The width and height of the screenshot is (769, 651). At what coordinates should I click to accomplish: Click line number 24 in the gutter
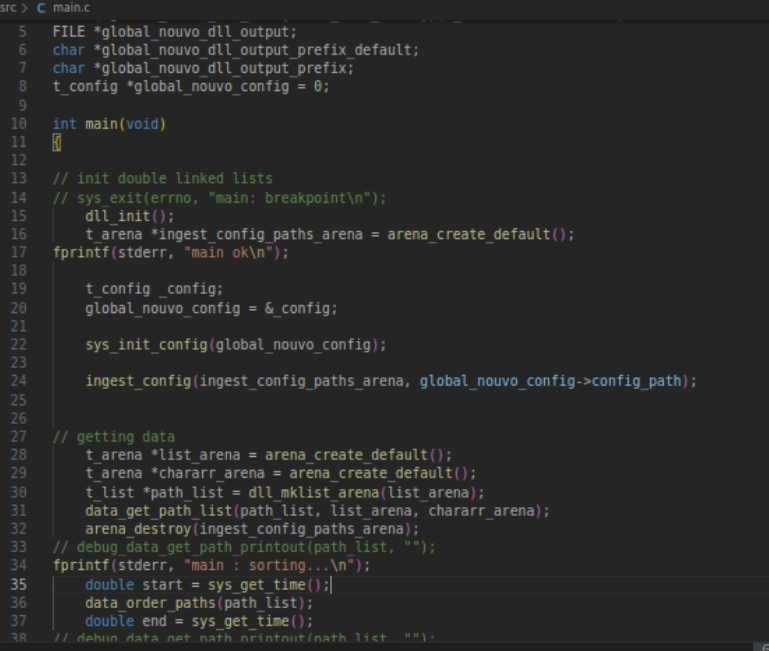[x=19, y=381]
